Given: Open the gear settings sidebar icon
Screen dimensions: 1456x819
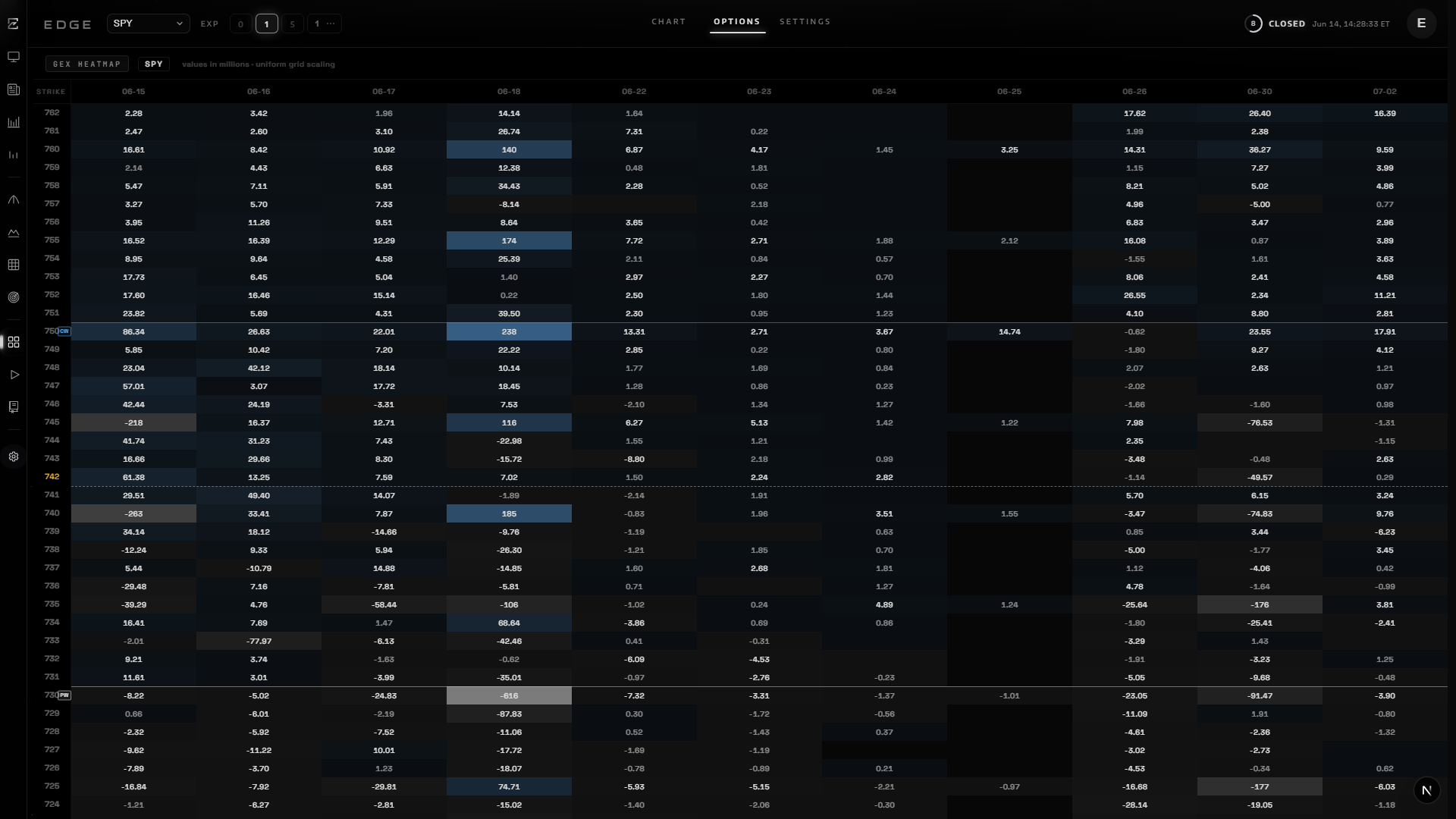Looking at the screenshot, I should click(x=14, y=457).
